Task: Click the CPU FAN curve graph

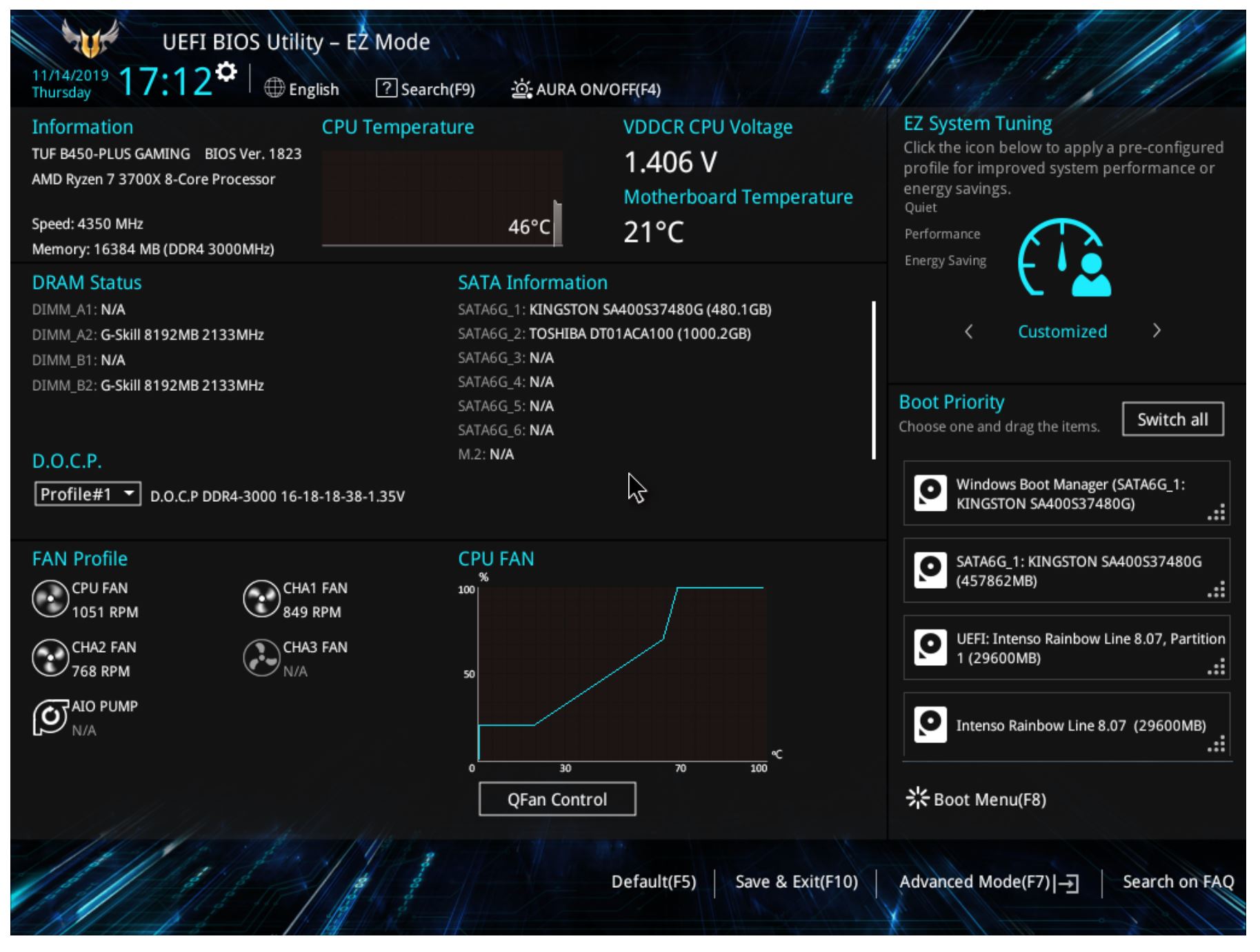Action: click(x=621, y=674)
